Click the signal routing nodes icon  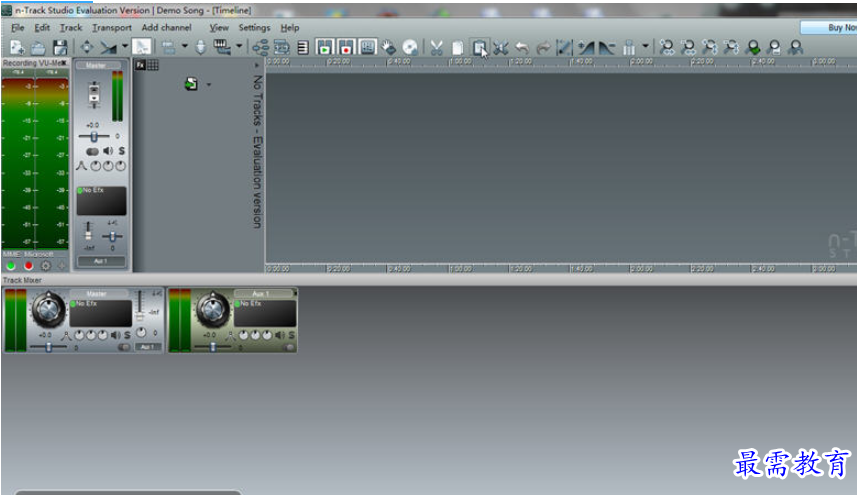[260, 48]
